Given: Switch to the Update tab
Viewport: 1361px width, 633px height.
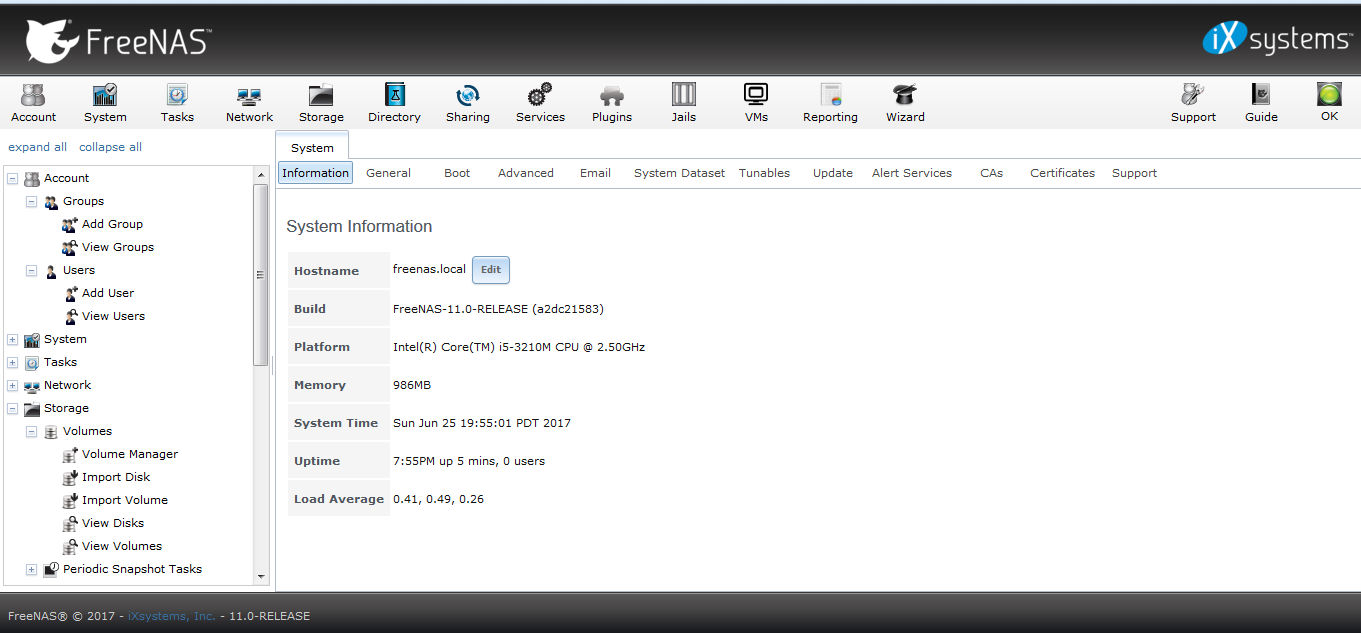Looking at the screenshot, I should (x=833, y=173).
